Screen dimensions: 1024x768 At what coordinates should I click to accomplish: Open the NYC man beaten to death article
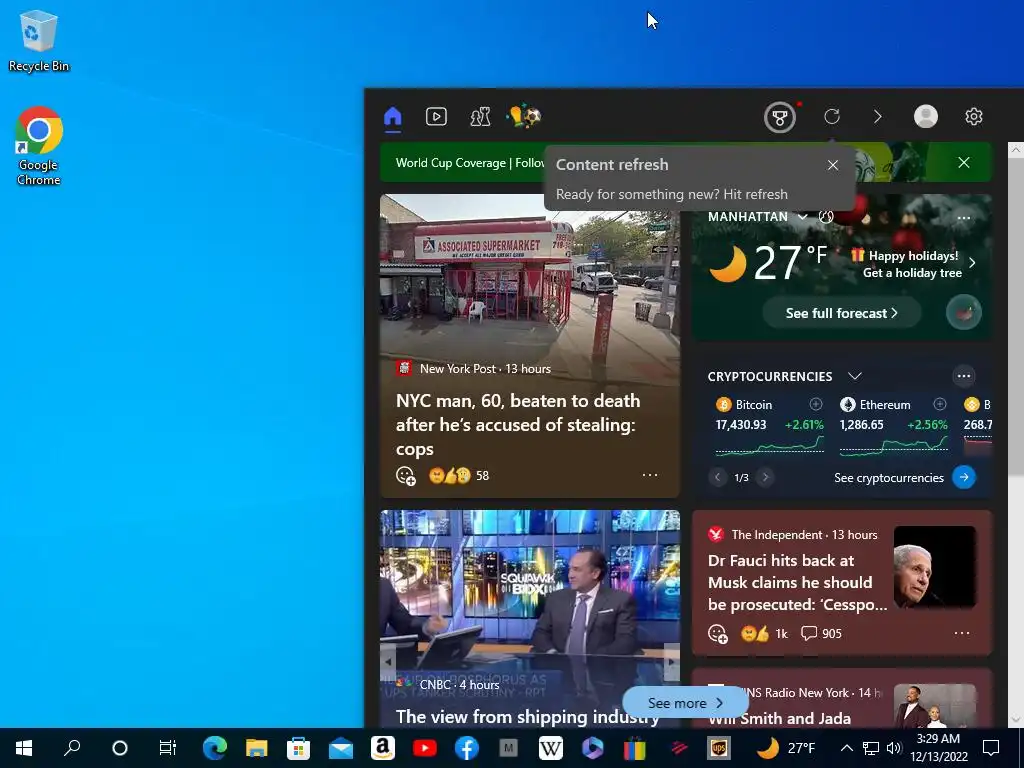518,424
